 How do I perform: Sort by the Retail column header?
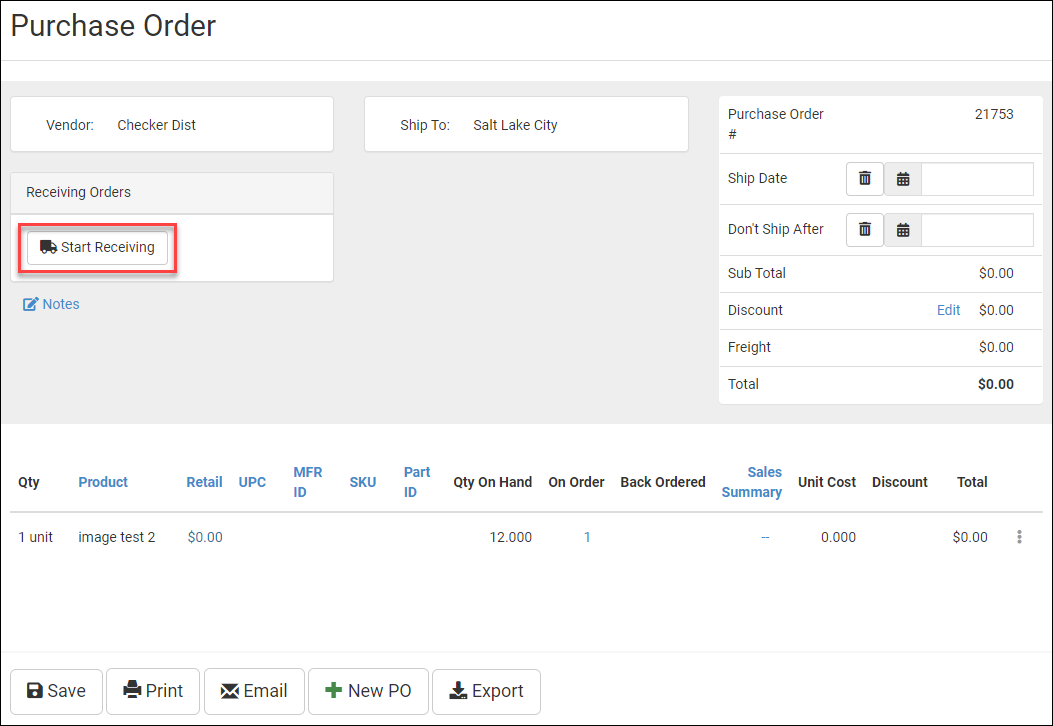204,482
